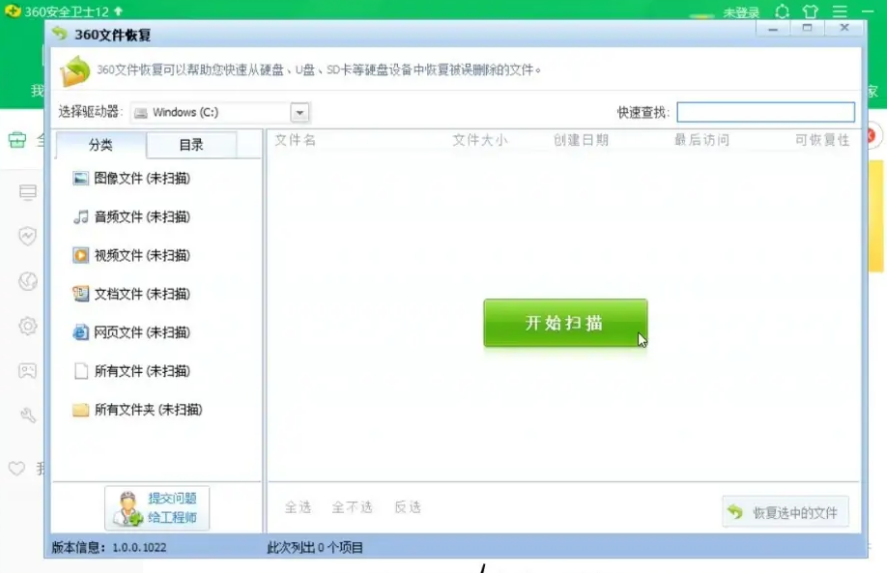Click the yellow folder icon
887x573 pixels.
click(x=81, y=410)
